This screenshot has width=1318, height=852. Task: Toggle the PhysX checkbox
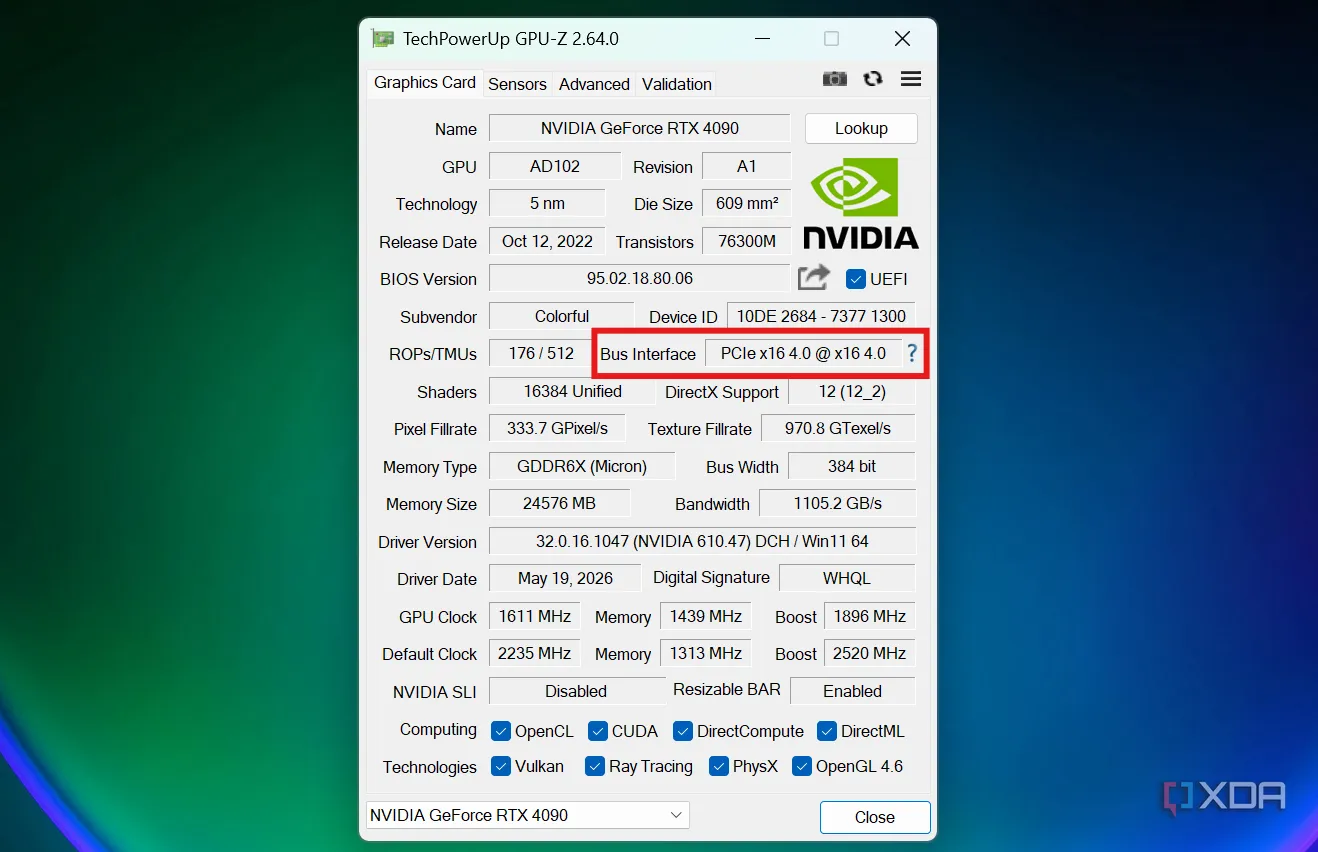(719, 766)
